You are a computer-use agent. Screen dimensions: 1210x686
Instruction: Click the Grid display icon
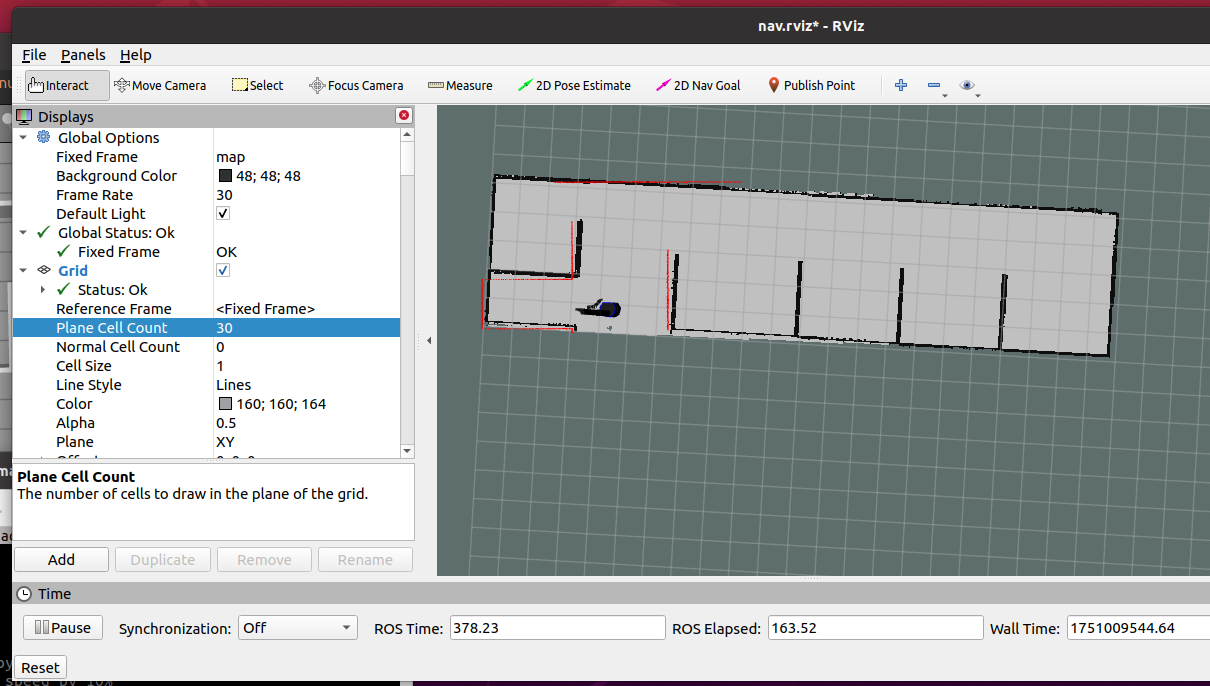[x=44, y=270]
